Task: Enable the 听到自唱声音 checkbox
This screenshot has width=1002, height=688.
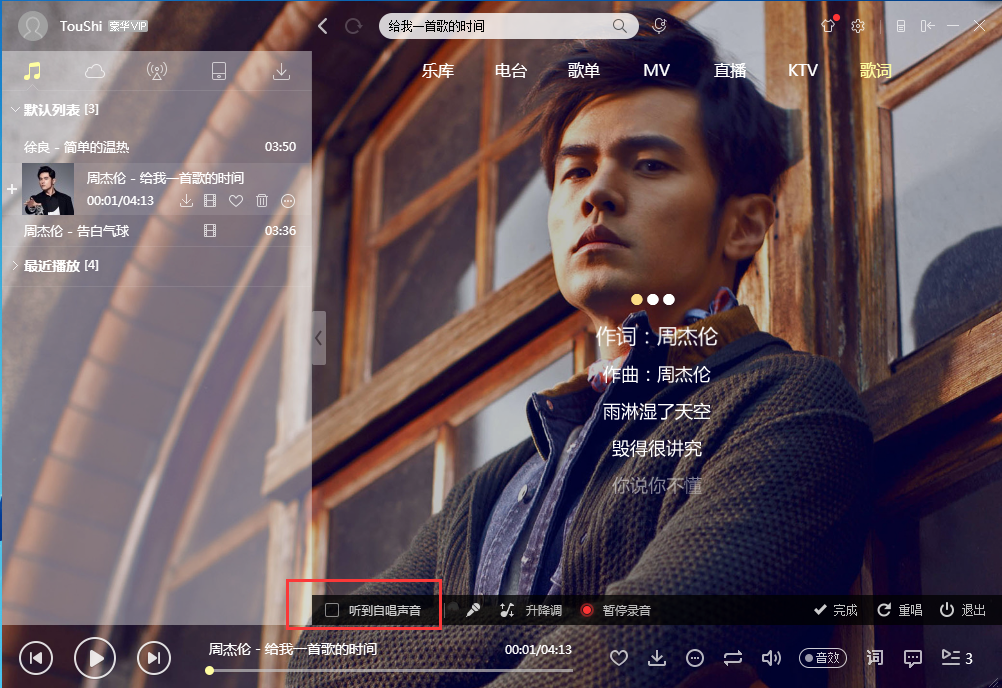Action: 333,610
